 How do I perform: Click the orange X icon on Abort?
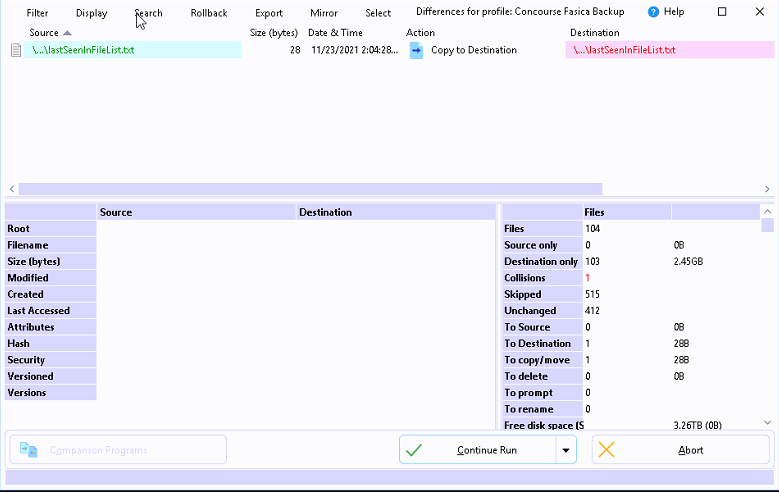(x=607, y=450)
